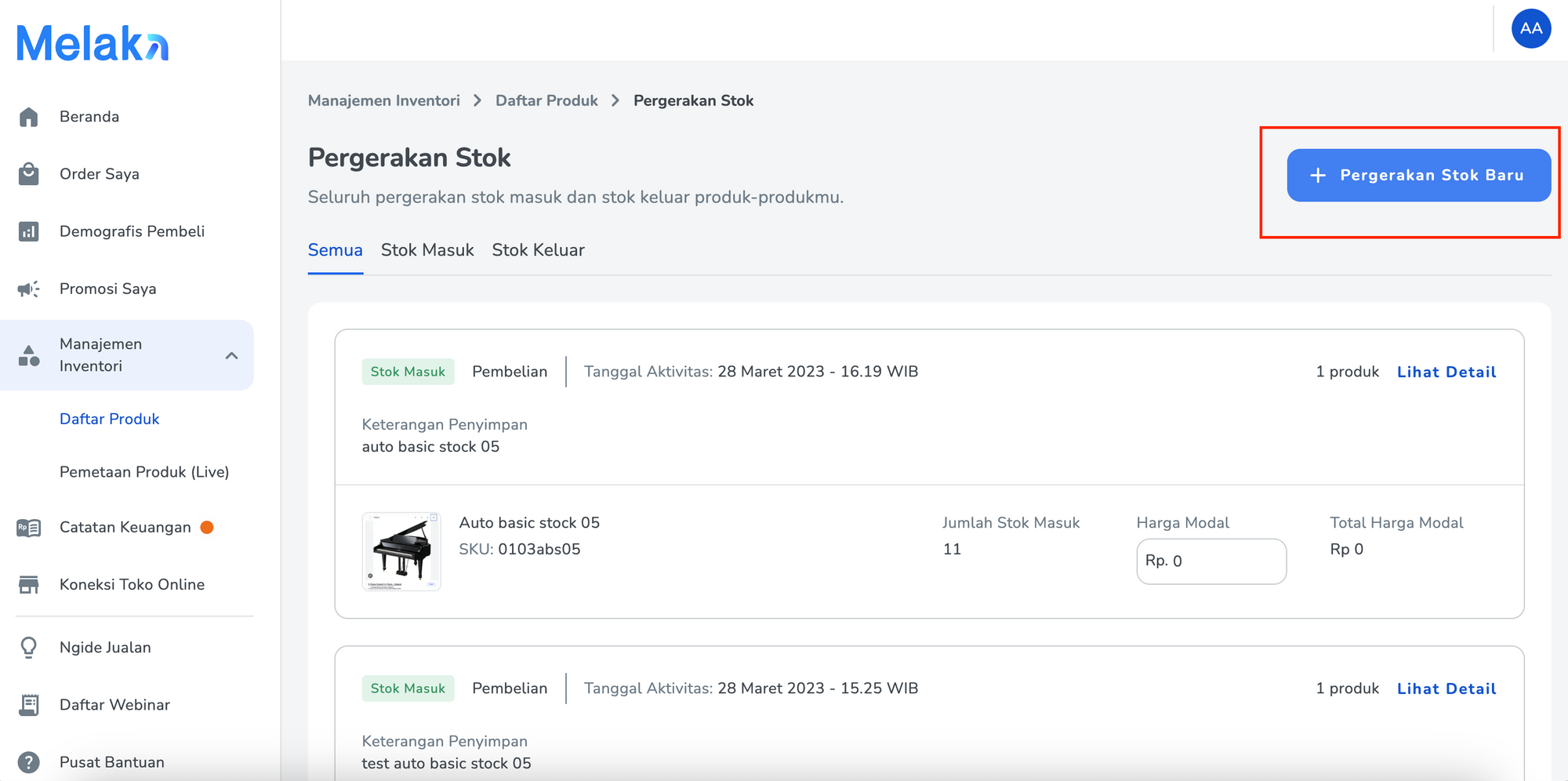Click the orange notification dot on Catatan Keuangan
The width and height of the screenshot is (1568, 781).
(207, 528)
